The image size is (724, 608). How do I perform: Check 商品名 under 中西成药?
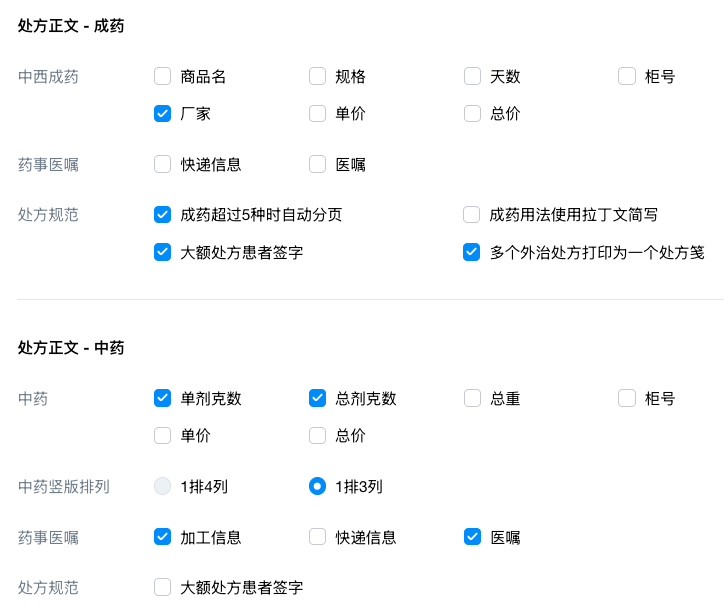163,76
